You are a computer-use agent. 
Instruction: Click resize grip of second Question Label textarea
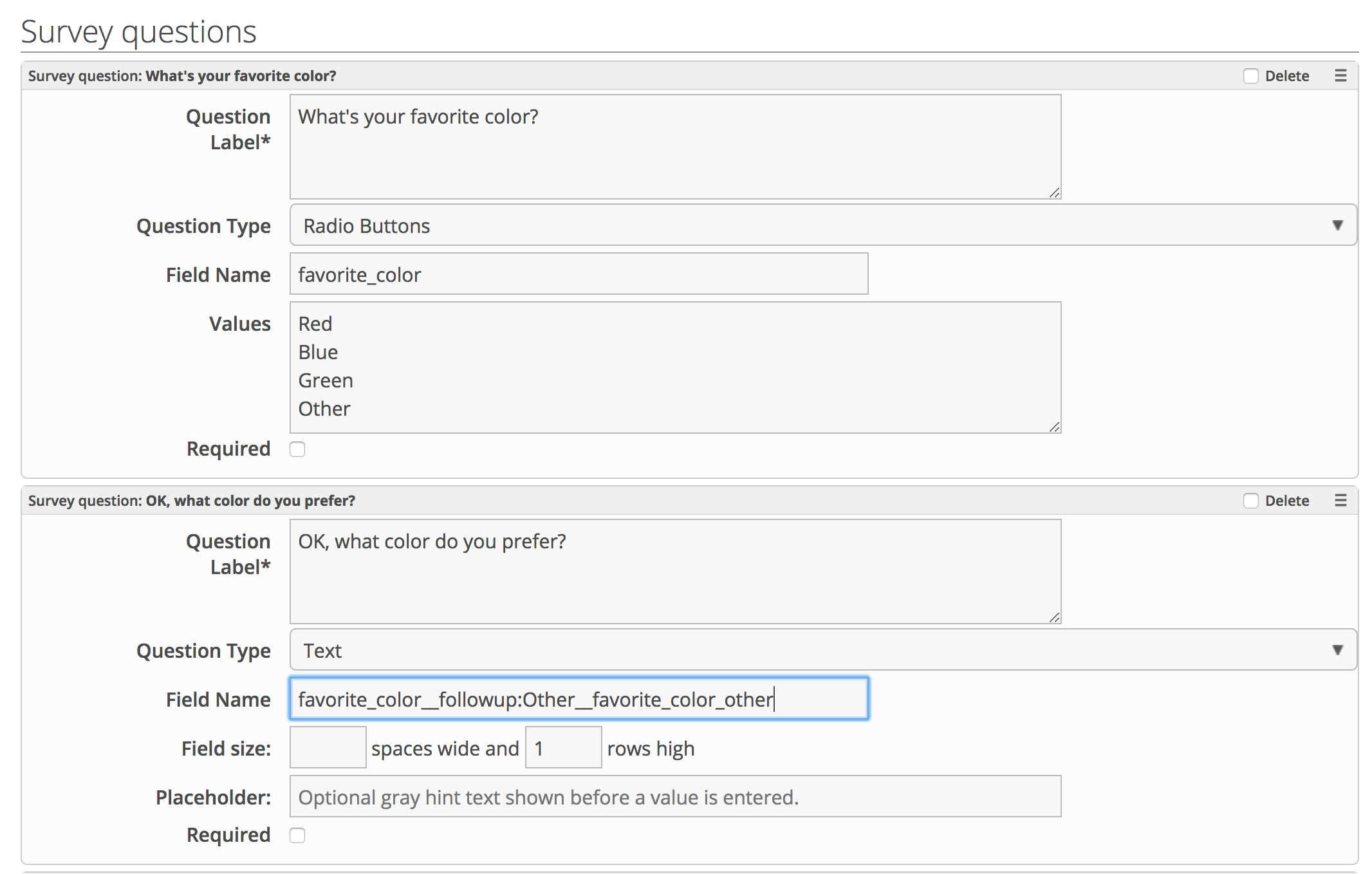pyautogui.click(x=1054, y=617)
